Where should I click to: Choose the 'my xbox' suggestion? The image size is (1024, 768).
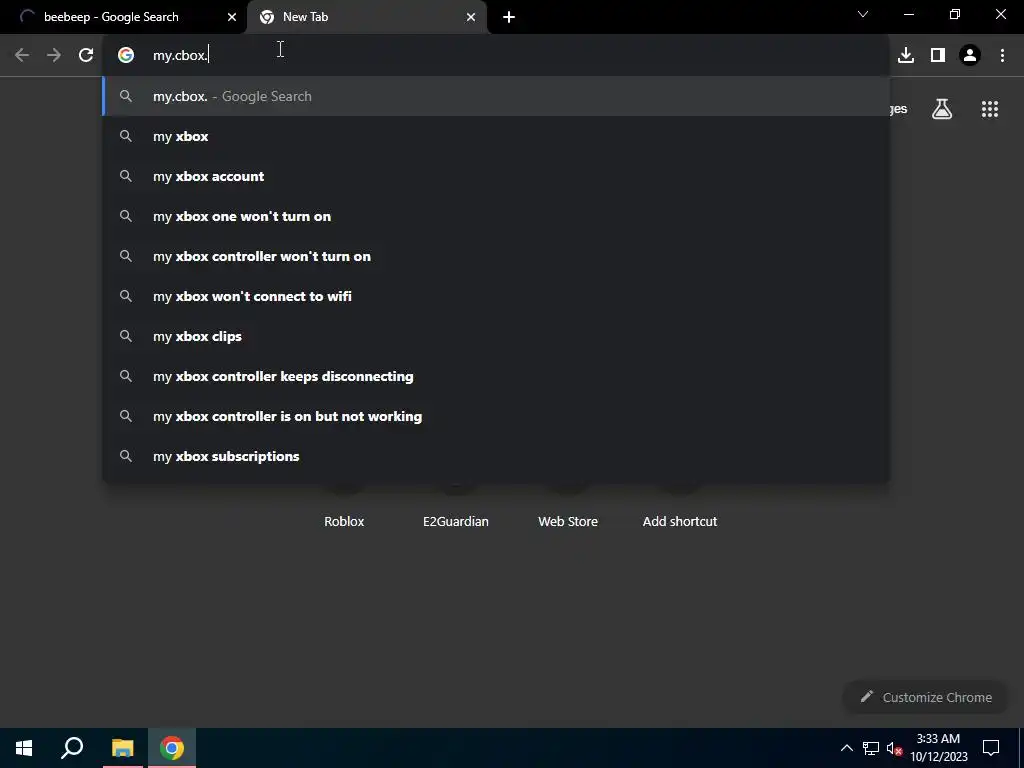point(496,136)
